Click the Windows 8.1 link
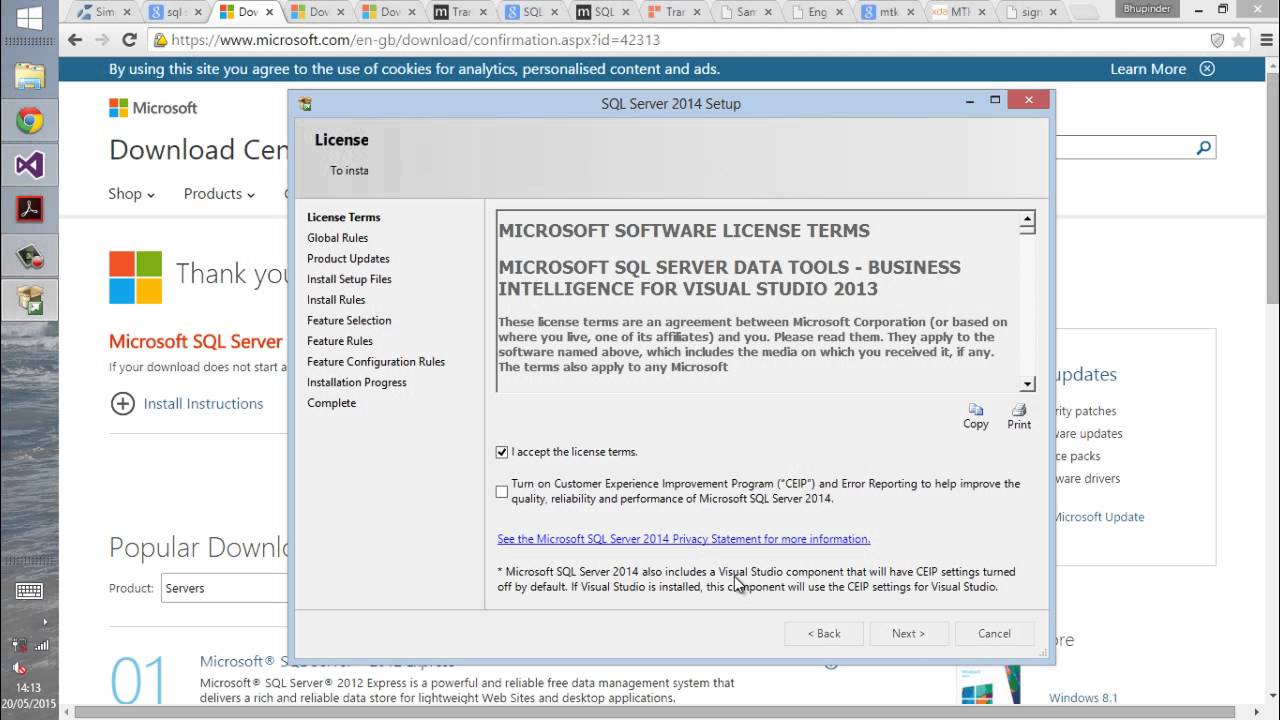This screenshot has height=720, width=1280. (1083, 698)
